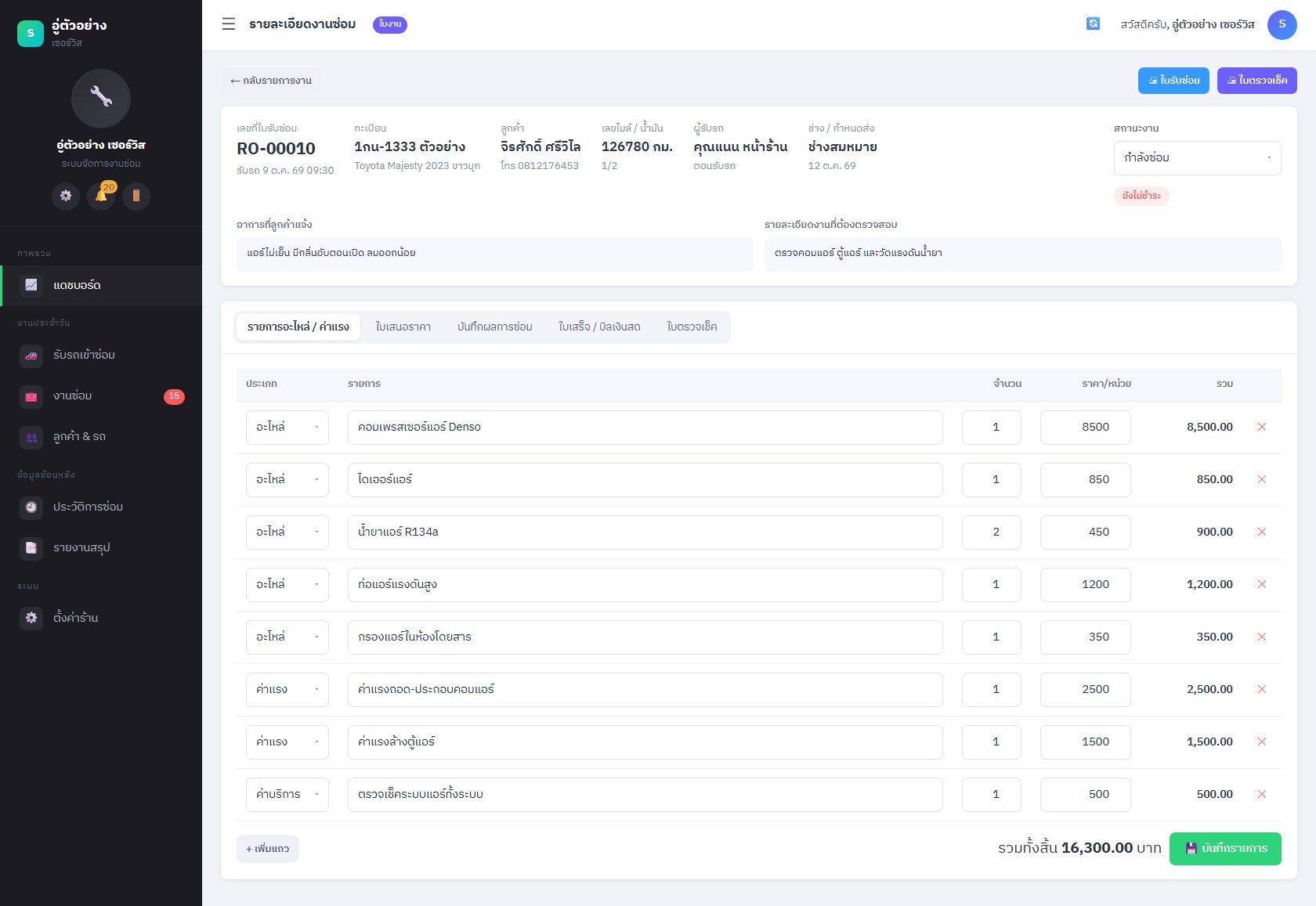This screenshot has width=1316, height=906.
Task: Click quantity field of น้ำยาแอร์ R134a row
Action: [x=992, y=532]
